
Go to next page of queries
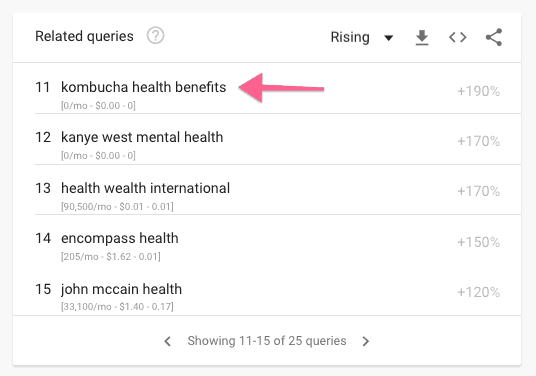pos(366,341)
